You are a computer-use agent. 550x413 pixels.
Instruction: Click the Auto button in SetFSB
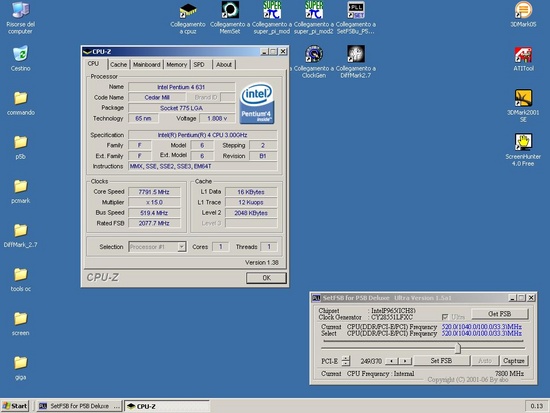[485, 360]
